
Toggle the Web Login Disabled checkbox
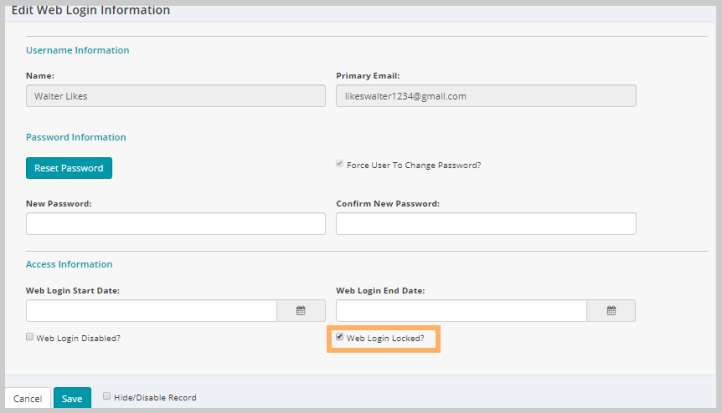pyautogui.click(x=30, y=337)
